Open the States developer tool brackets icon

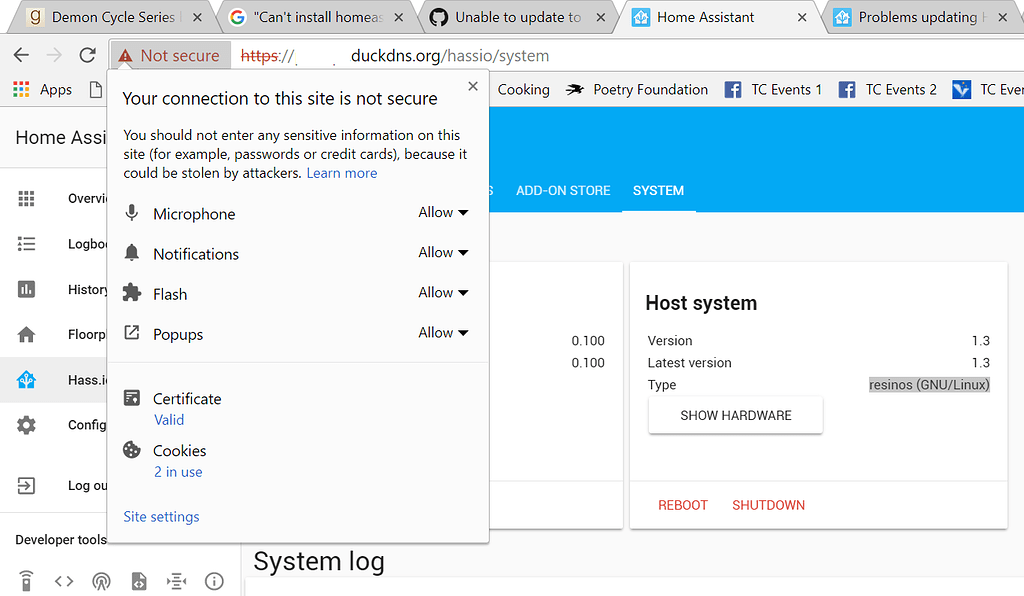tap(64, 581)
